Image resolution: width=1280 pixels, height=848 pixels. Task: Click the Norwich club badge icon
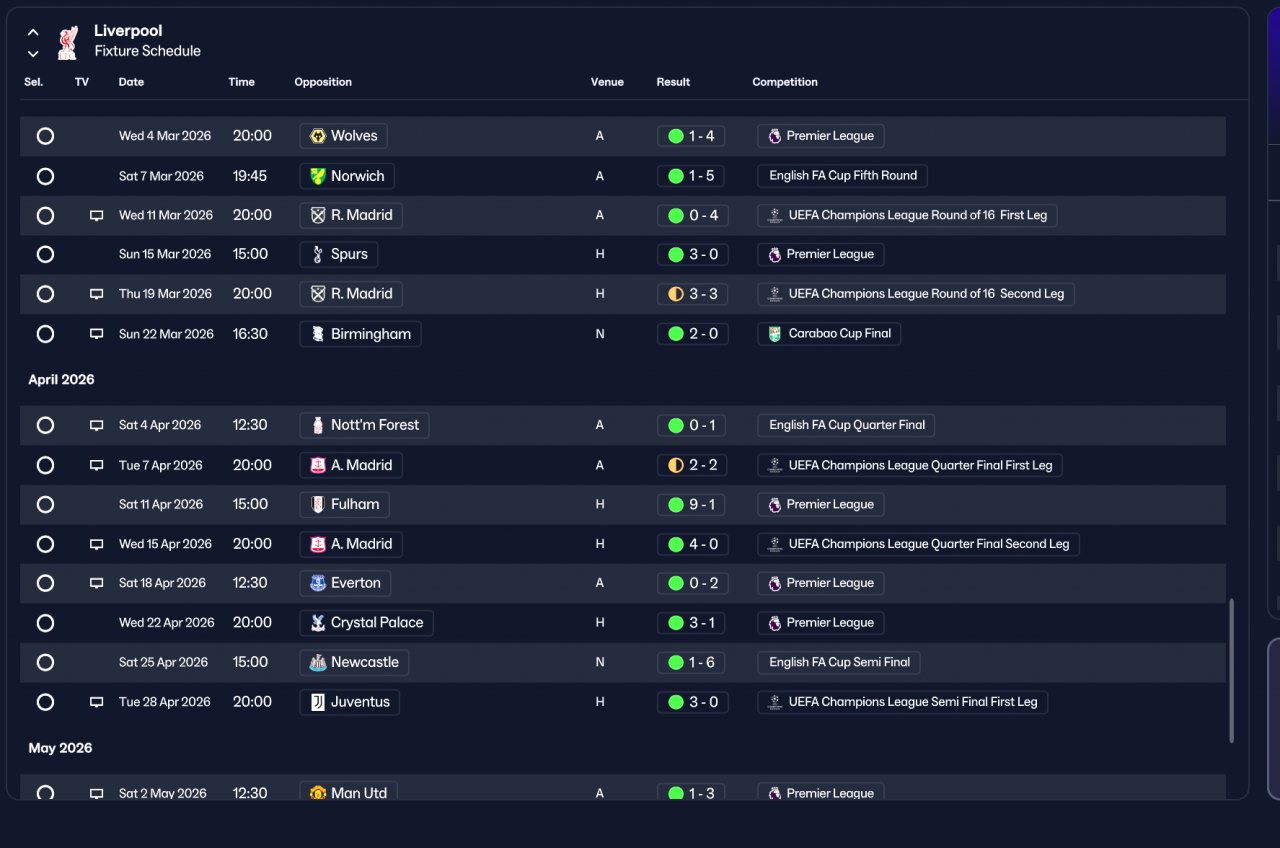[x=318, y=176]
